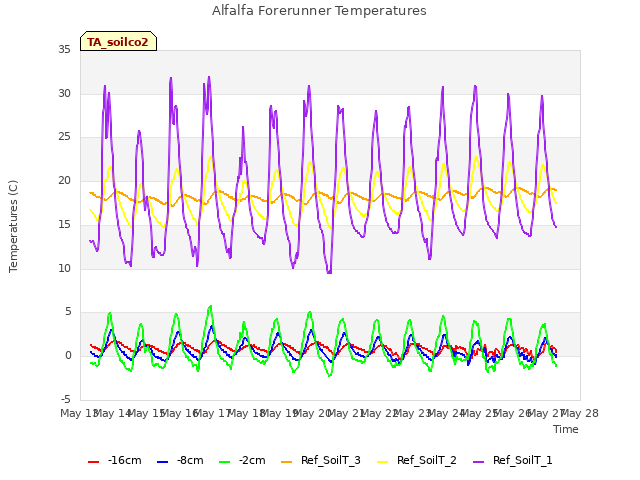Click the Temperatures (C) y-axis label
Screen dimensions: 640x480
[13, 226]
